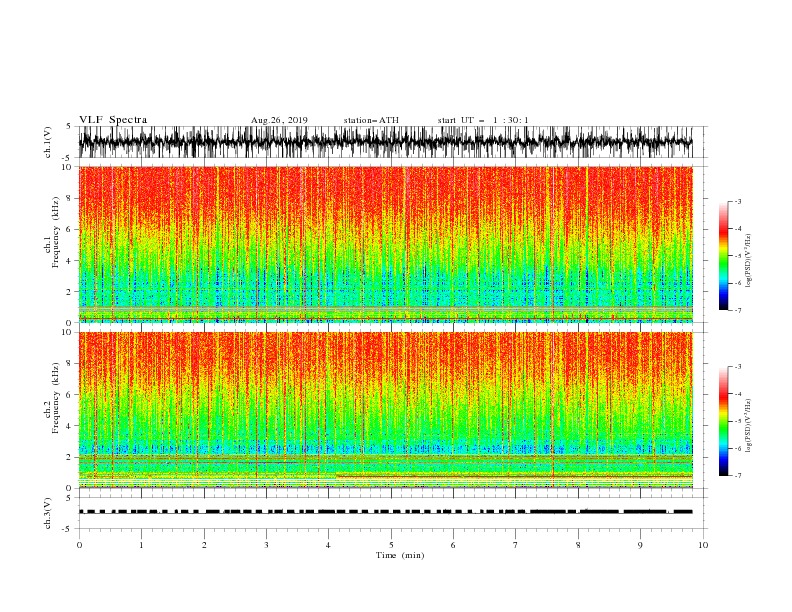
Task: Select the "ch.2 Frequency (kHz)" axis label
Action: [52, 398]
